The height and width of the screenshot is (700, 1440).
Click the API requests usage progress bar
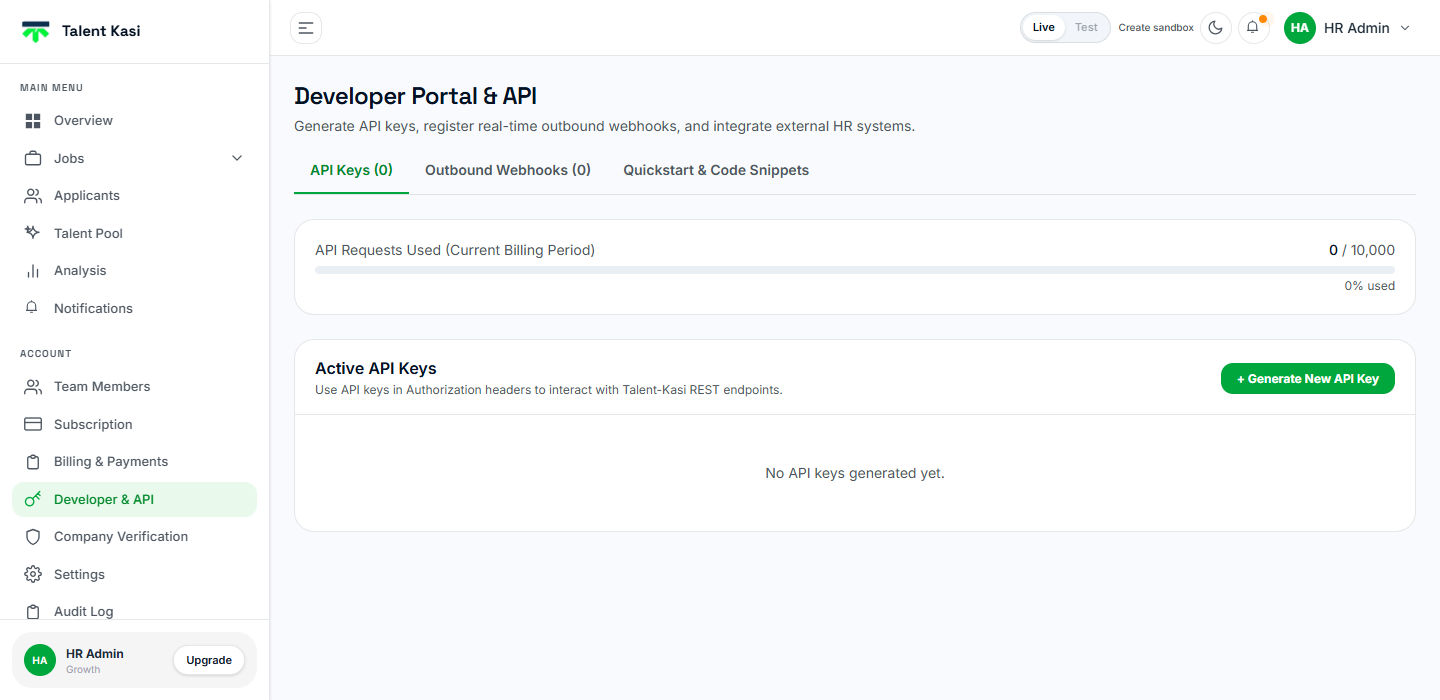click(855, 270)
